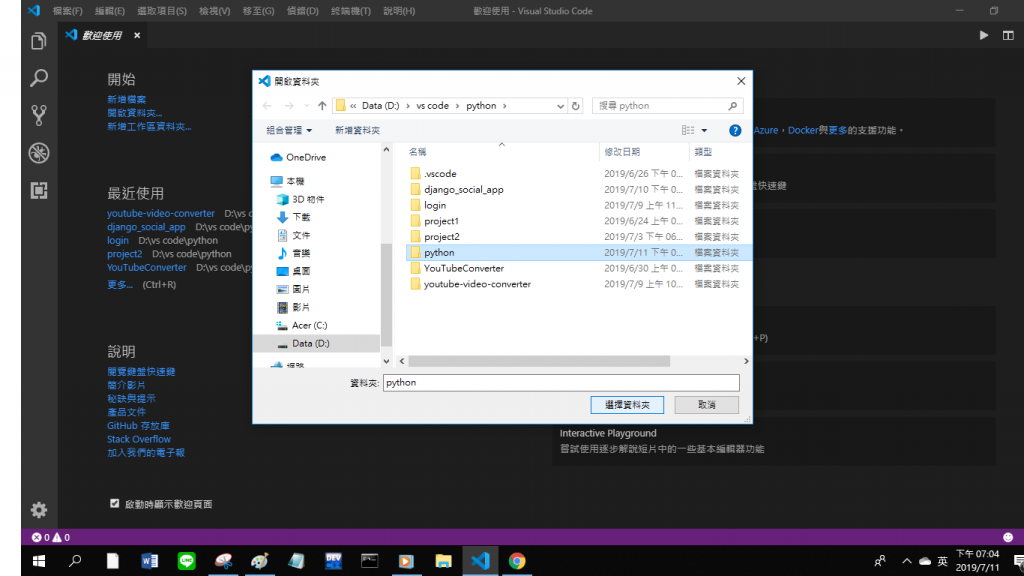The height and width of the screenshot is (576, 1024).
Task: Open the Manage gear in activity bar
Action: 39,509
